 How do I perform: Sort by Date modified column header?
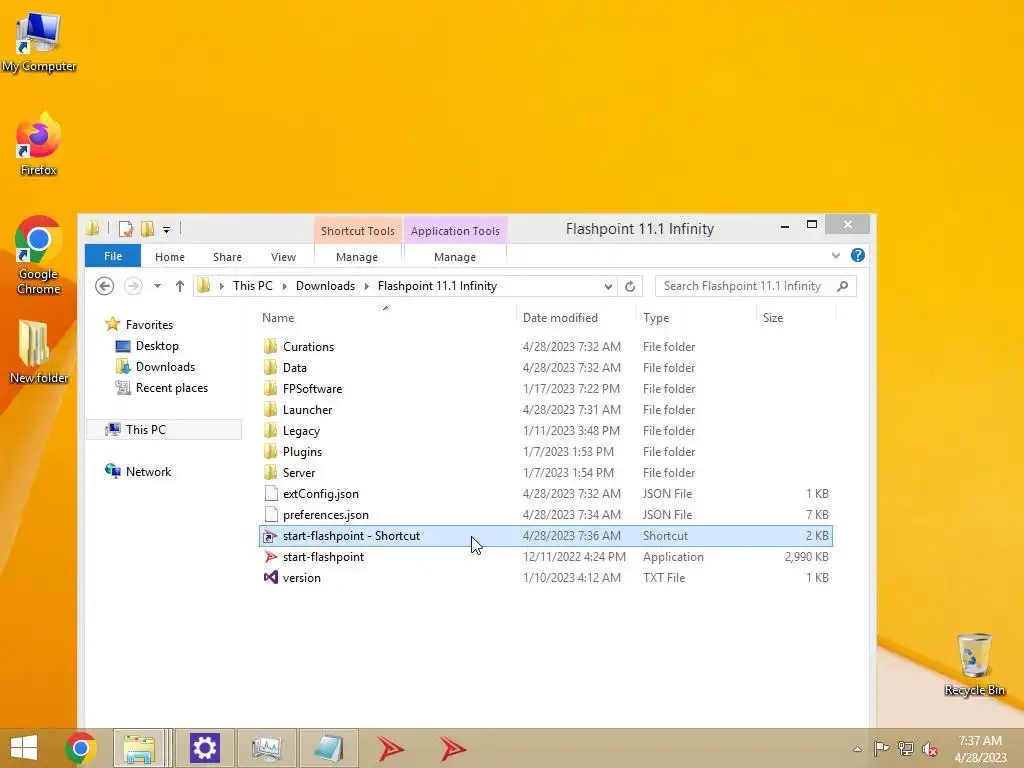(x=575, y=317)
